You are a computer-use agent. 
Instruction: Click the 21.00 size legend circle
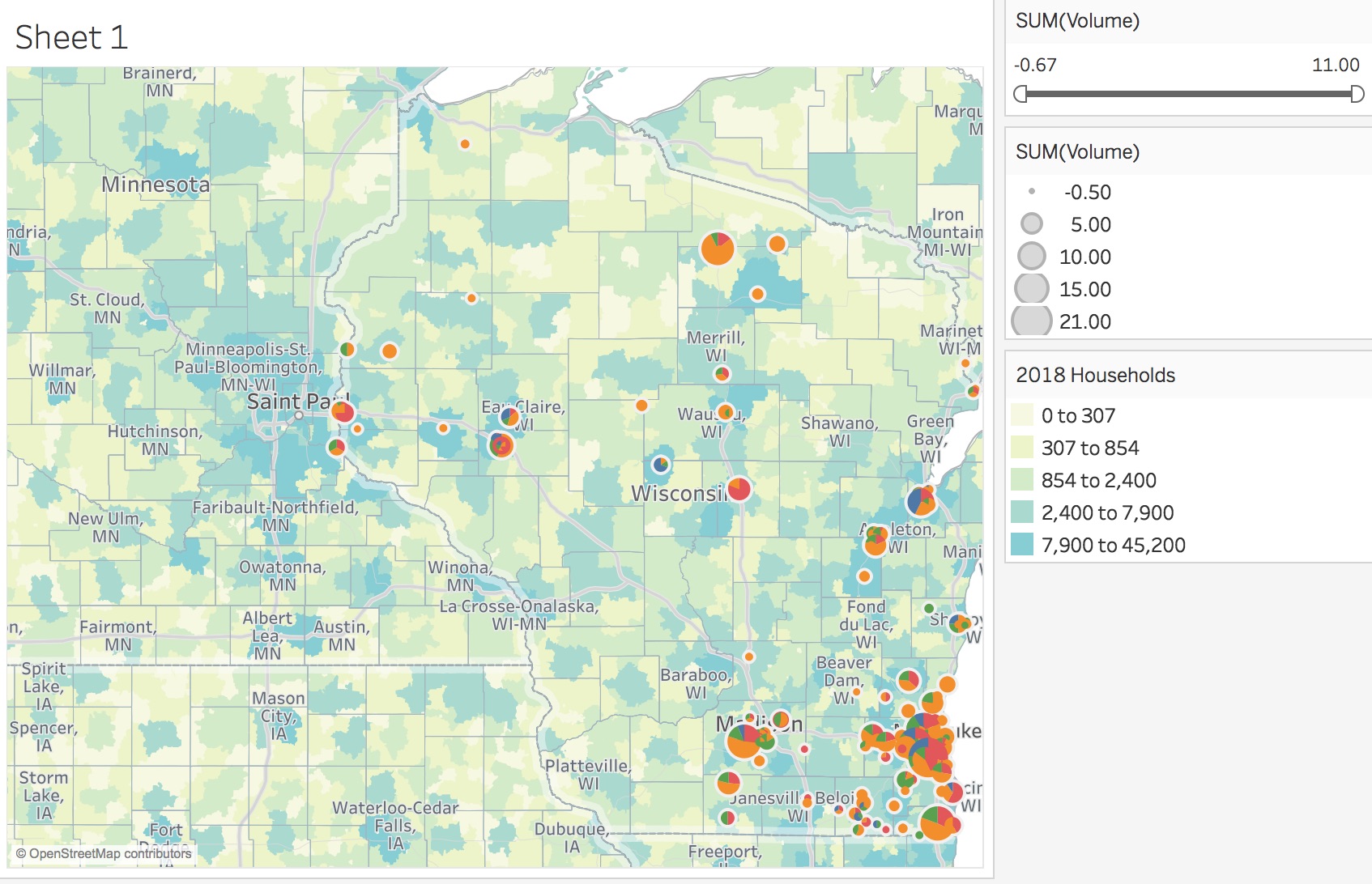coord(1032,321)
